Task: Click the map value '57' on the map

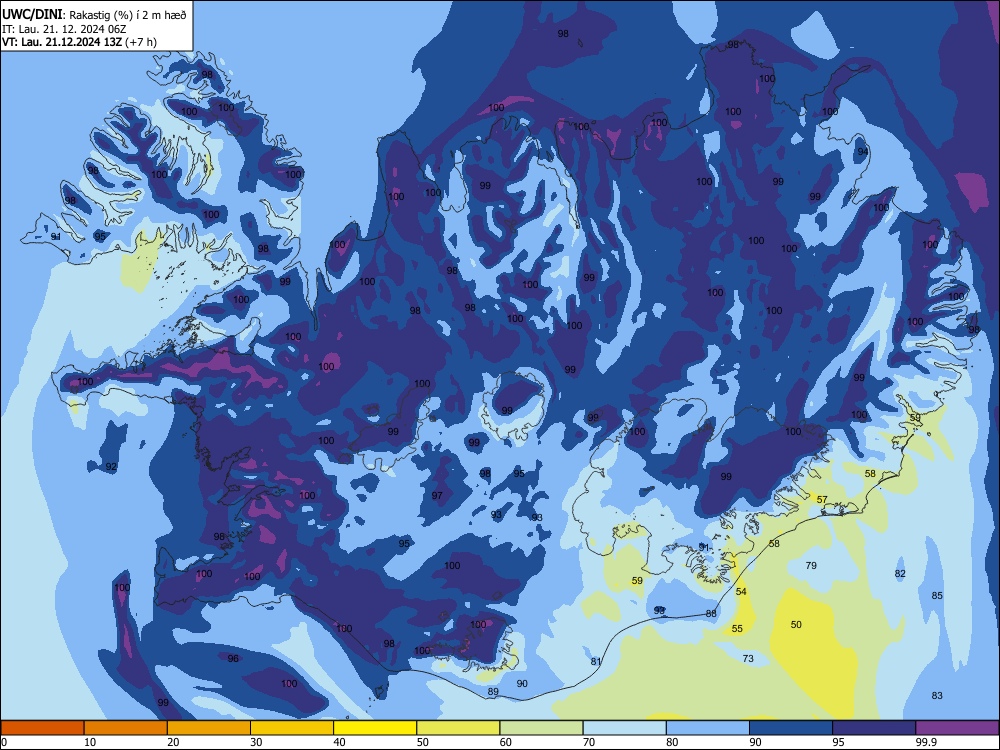Action: click(x=822, y=499)
